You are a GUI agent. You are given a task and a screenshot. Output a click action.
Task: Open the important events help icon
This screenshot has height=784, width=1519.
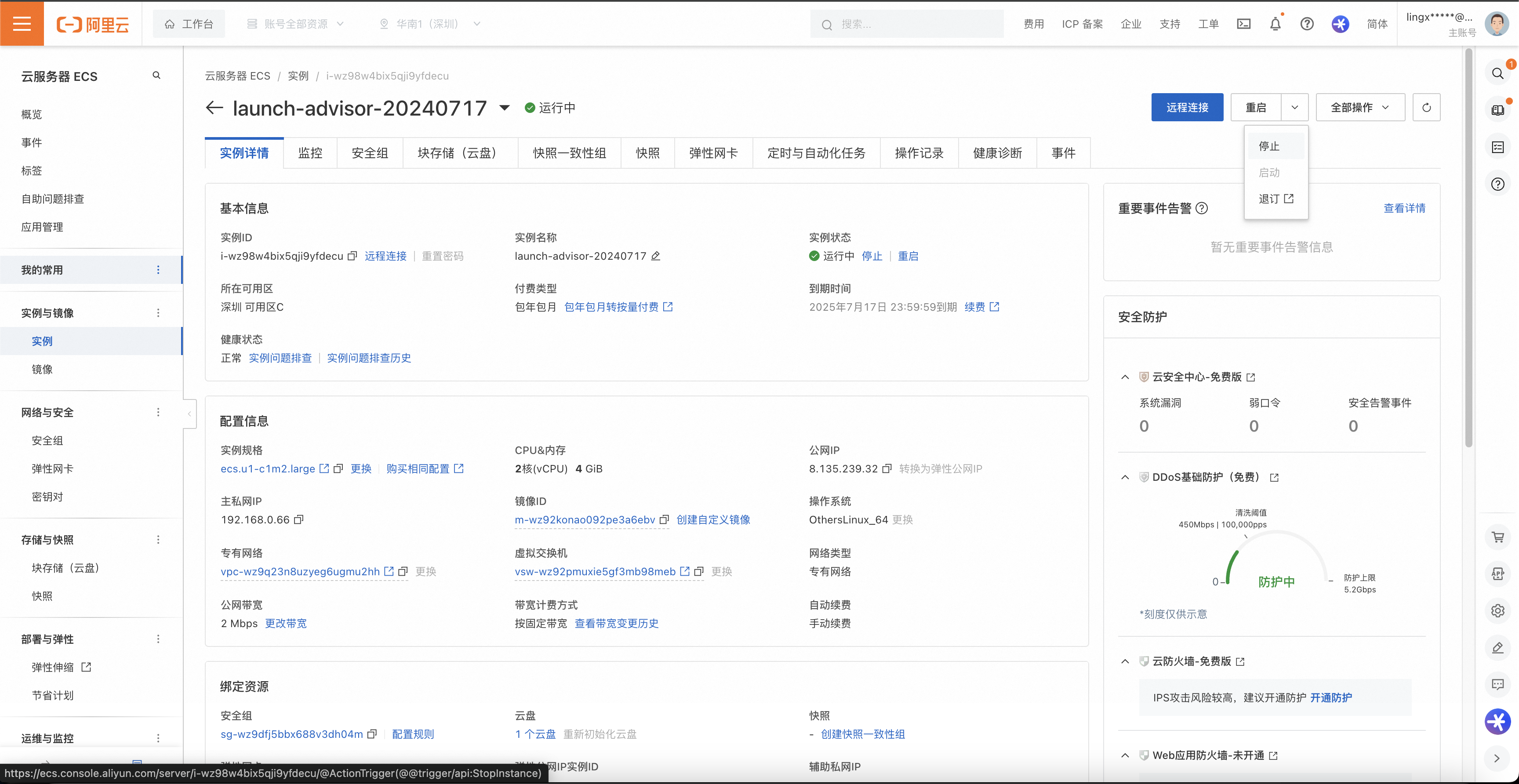coord(1201,208)
